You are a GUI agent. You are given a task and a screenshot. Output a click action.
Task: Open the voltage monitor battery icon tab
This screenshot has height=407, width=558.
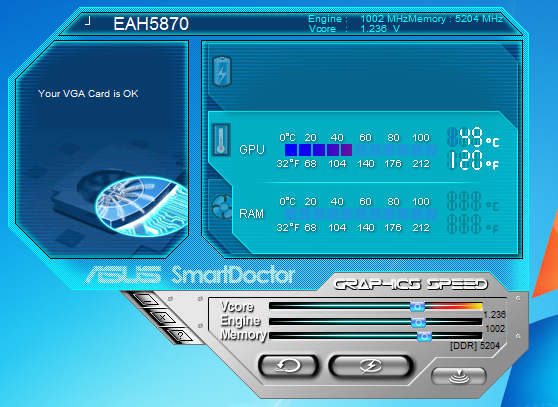click(x=222, y=71)
